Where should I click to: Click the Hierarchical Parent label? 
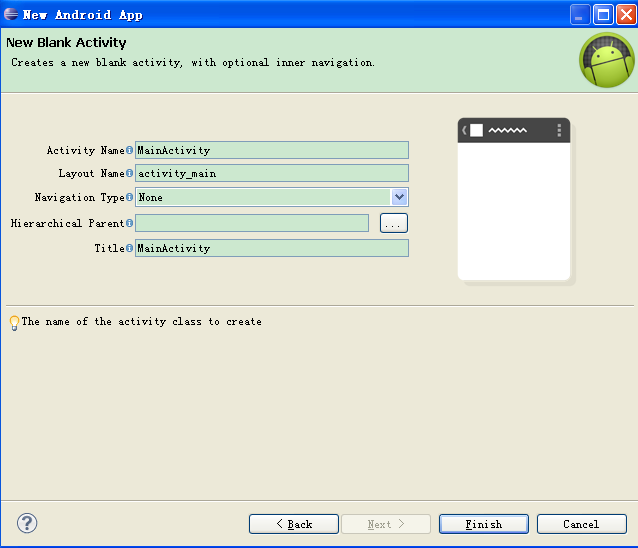tap(67, 223)
